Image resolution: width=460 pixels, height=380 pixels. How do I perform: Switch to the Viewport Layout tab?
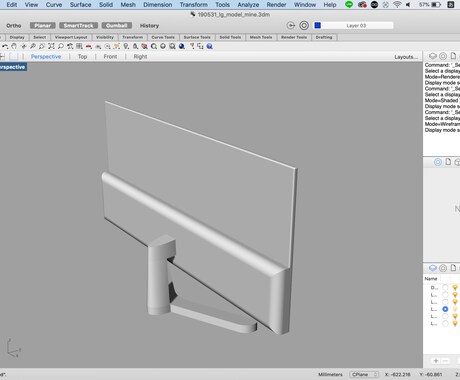(x=71, y=37)
